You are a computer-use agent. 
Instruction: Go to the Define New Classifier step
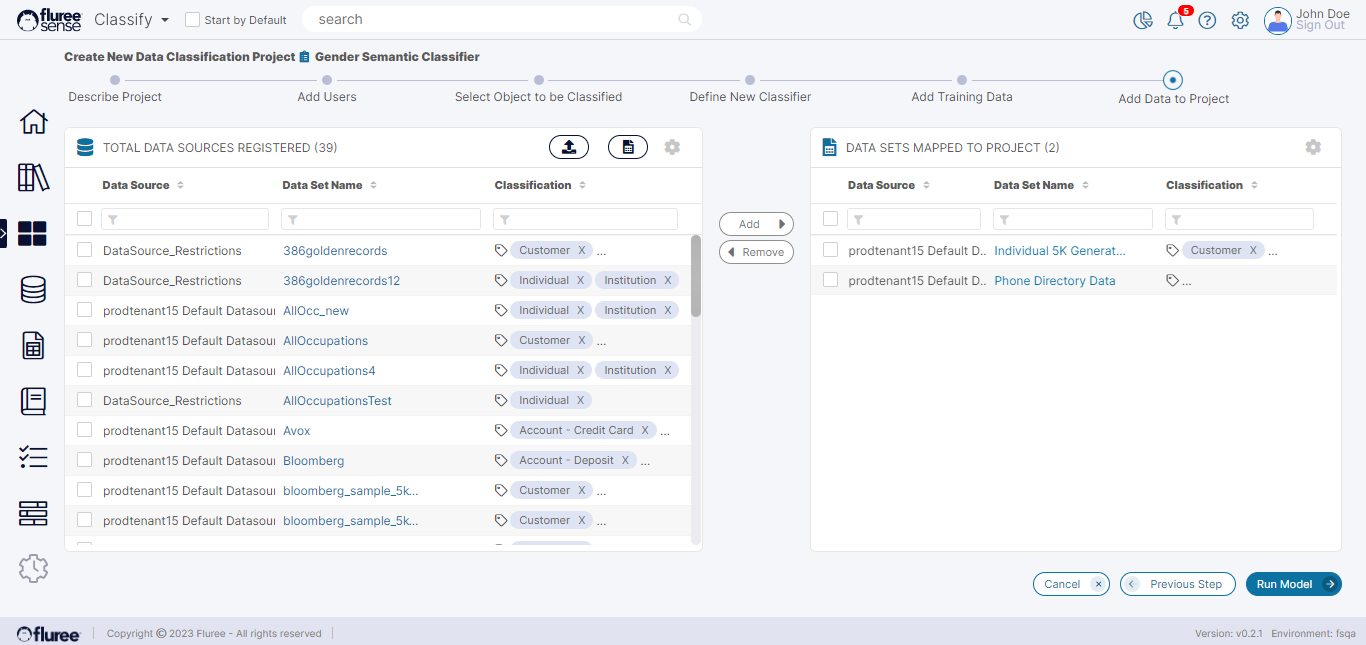click(x=750, y=80)
